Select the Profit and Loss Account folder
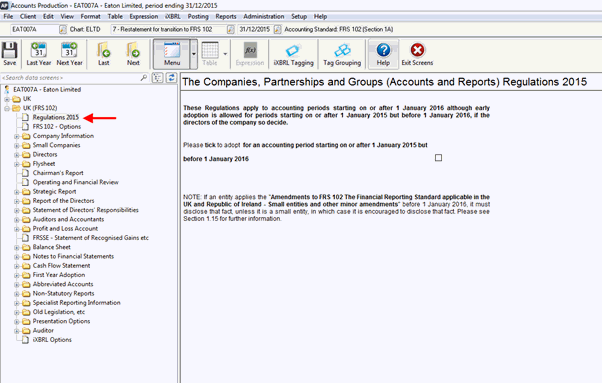This screenshot has height=383, width=602. click(x=65, y=229)
